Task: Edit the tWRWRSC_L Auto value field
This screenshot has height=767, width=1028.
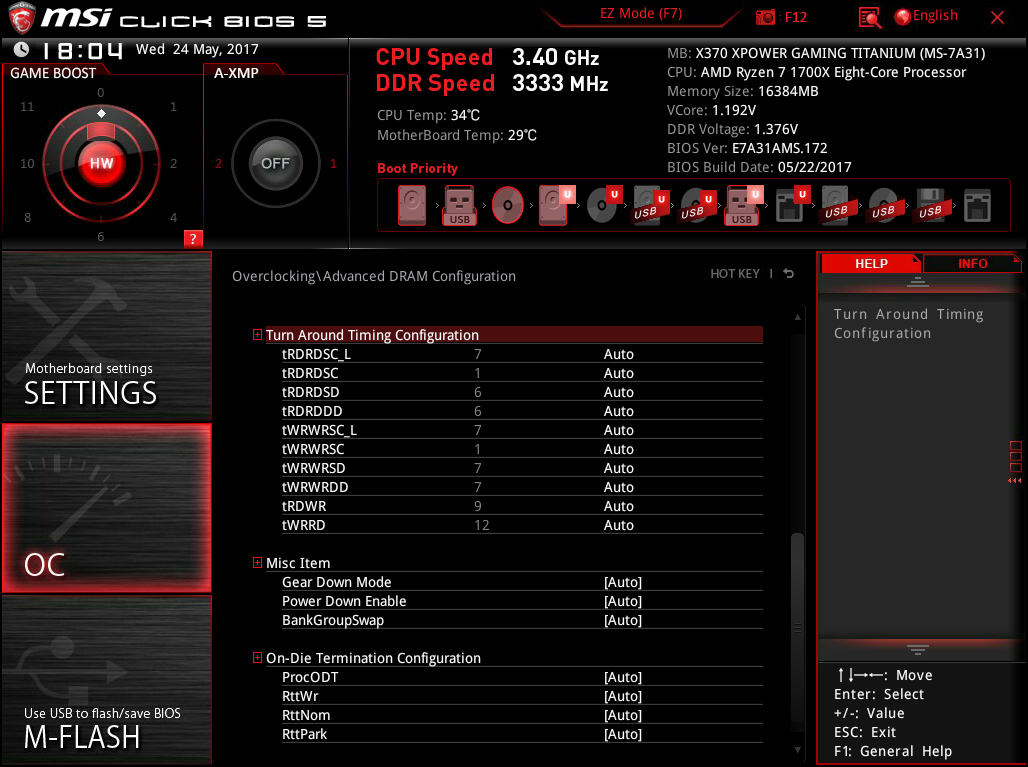Action: click(618, 430)
